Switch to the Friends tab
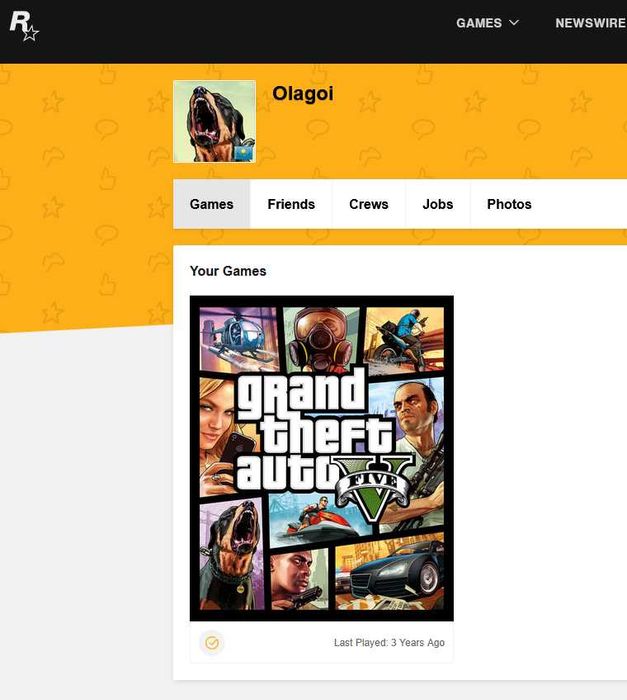Viewport: 627px width, 700px height. (291, 204)
